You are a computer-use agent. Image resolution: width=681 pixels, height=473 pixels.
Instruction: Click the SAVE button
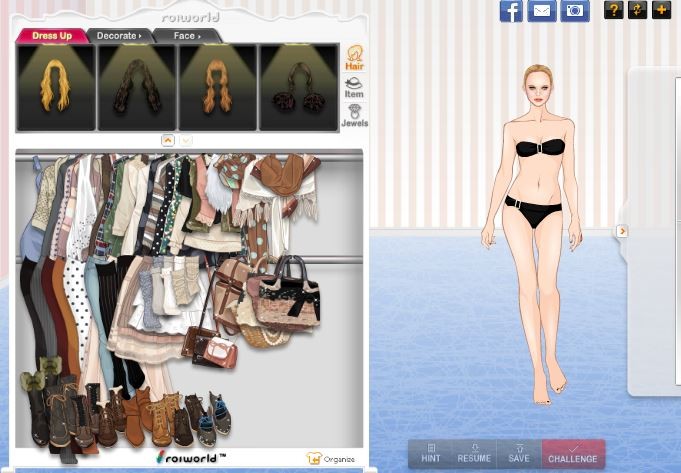pyautogui.click(x=519, y=453)
